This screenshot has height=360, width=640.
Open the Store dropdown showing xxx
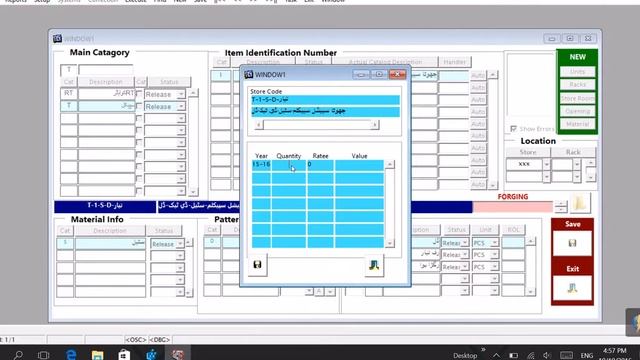click(546, 164)
